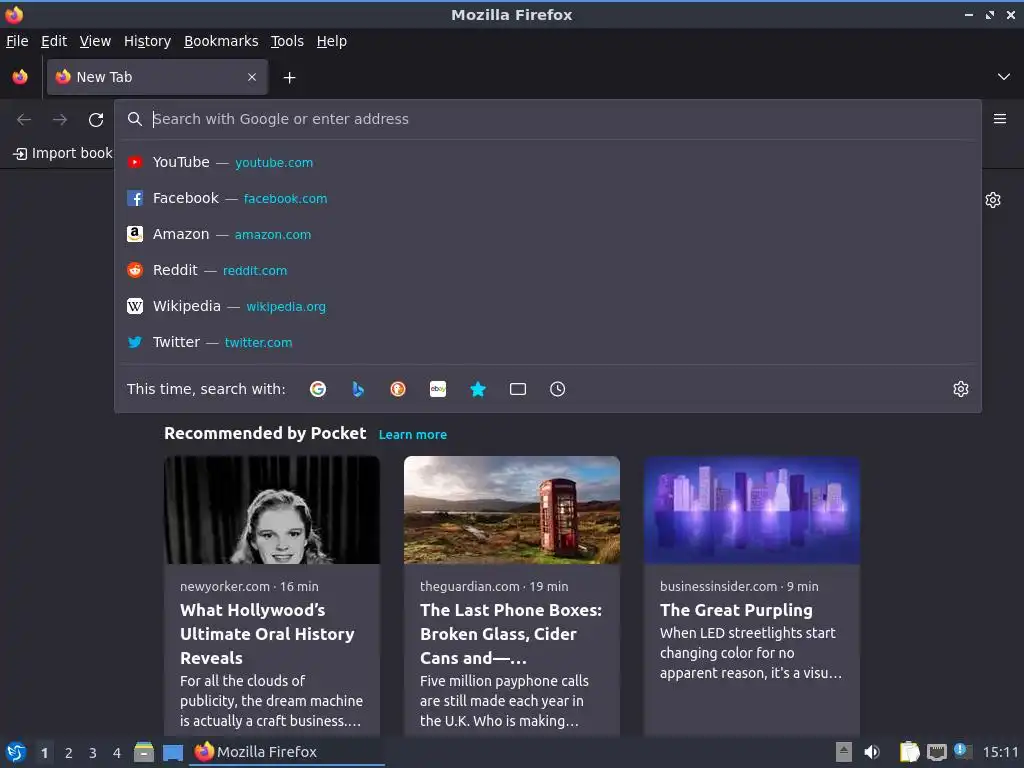Image resolution: width=1024 pixels, height=768 pixels.
Task: Click the Reload page button
Action: click(x=96, y=120)
